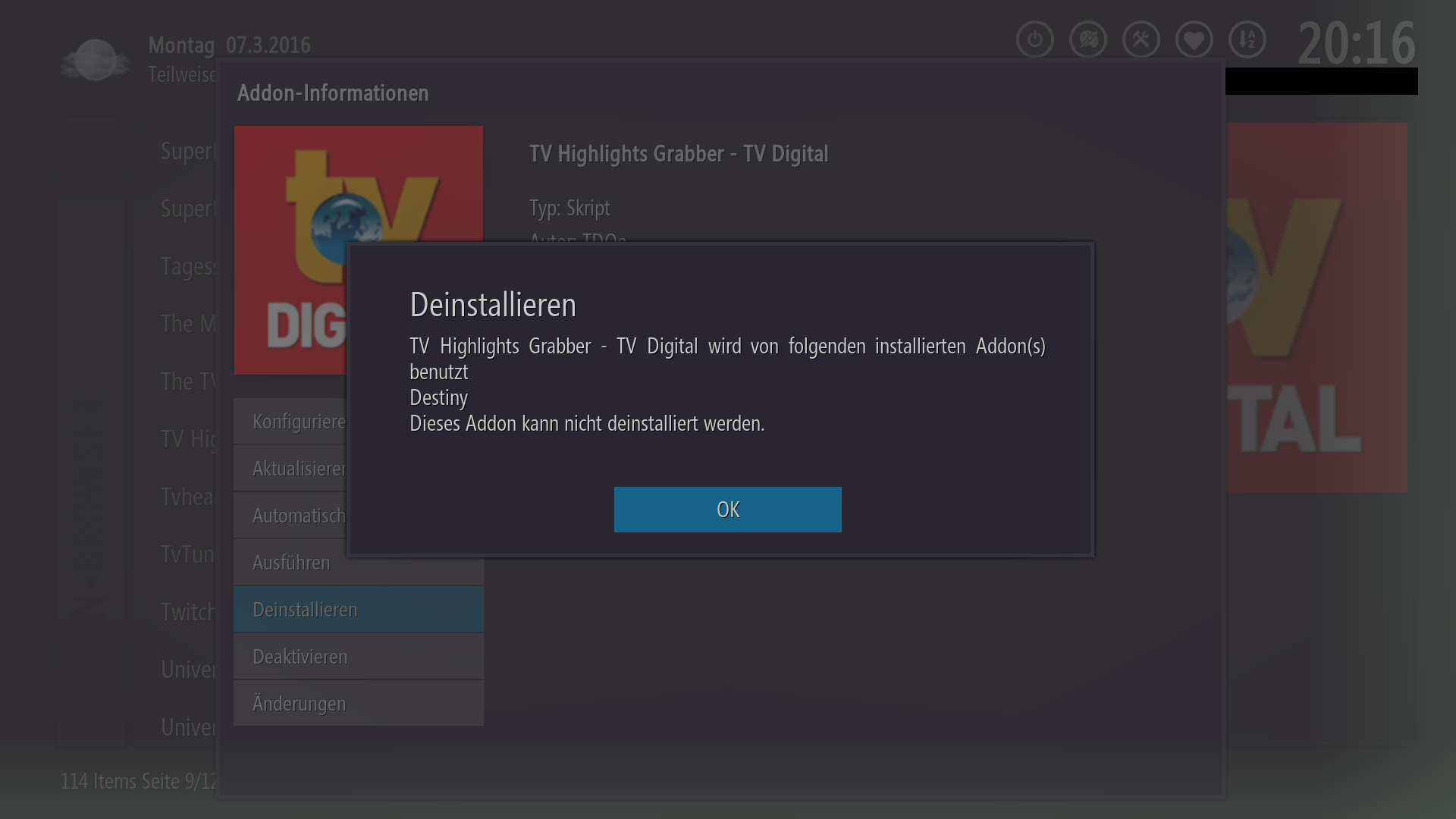Screen dimensions: 1456x819
Task: Choose Deaktivieren in the addon menu
Action: (x=359, y=657)
